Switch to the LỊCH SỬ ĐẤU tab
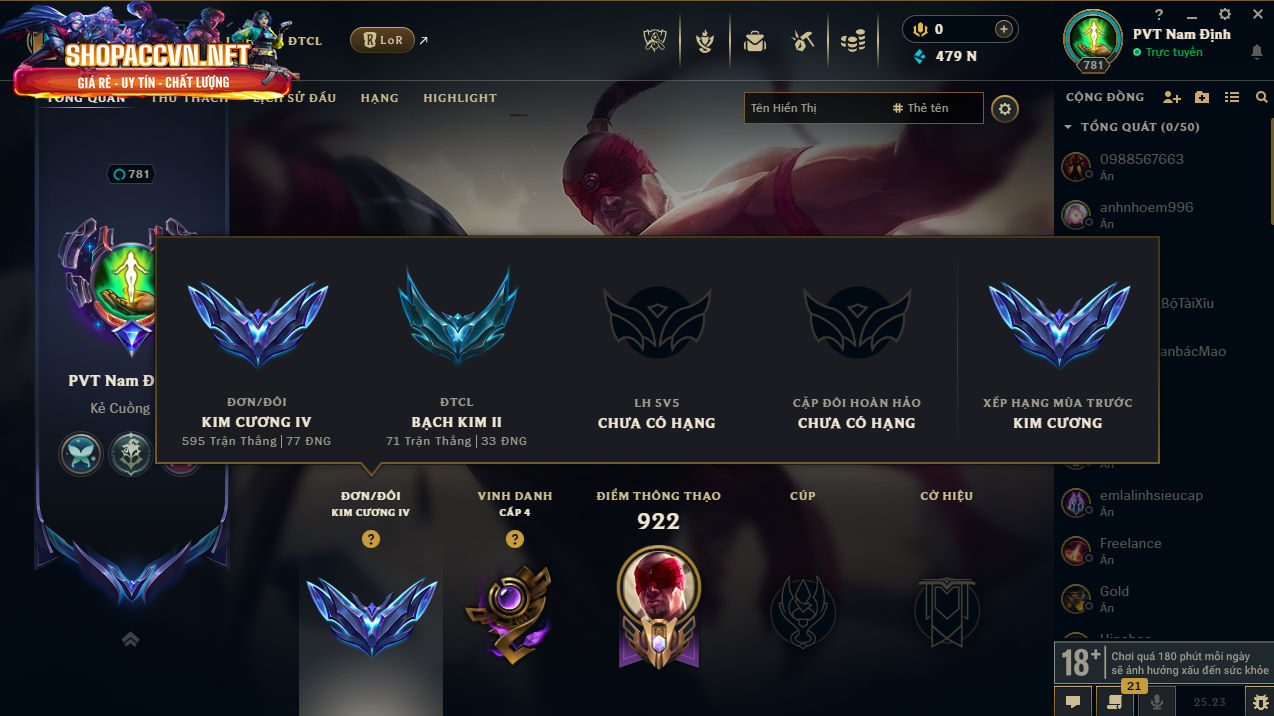This screenshot has height=716, width=1274. pyautogui.click(x=294, y=98)
